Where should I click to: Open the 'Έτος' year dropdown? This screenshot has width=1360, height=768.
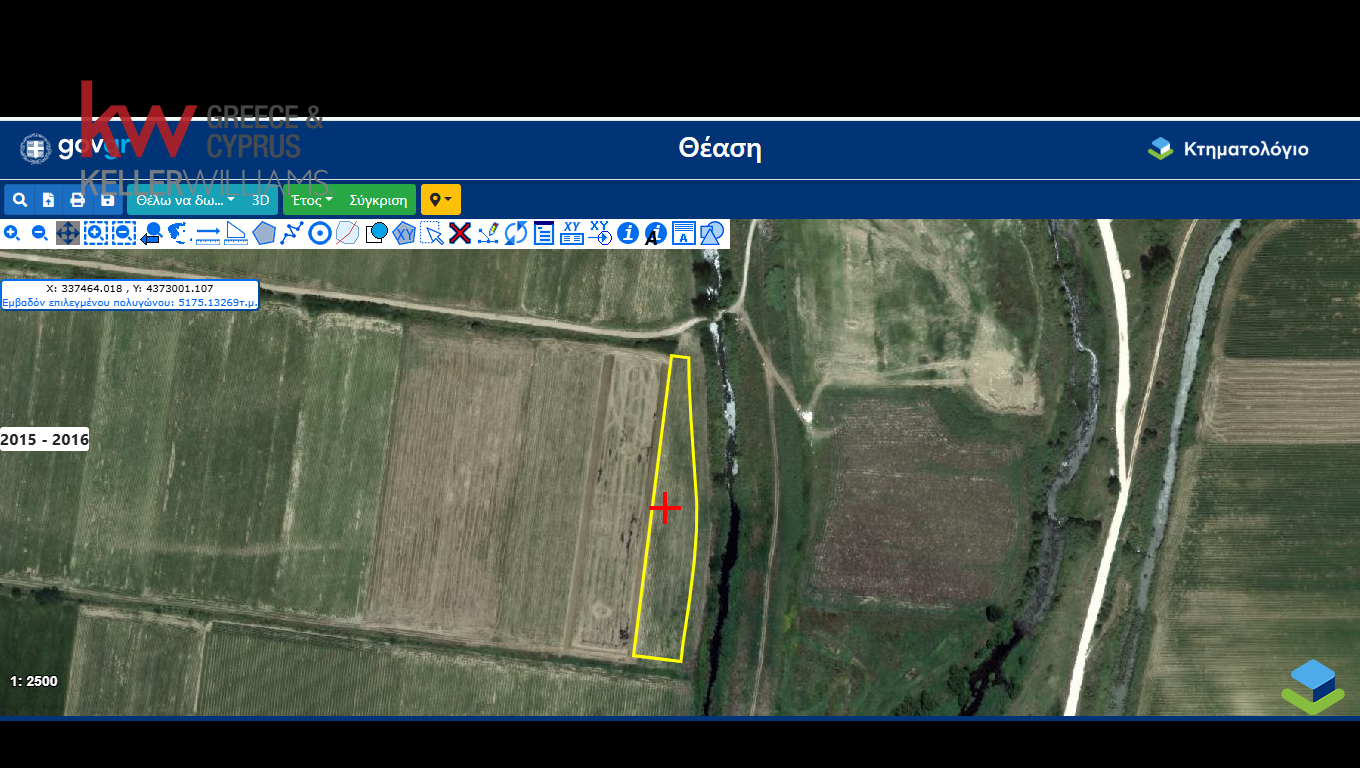(x=312, y=200)
